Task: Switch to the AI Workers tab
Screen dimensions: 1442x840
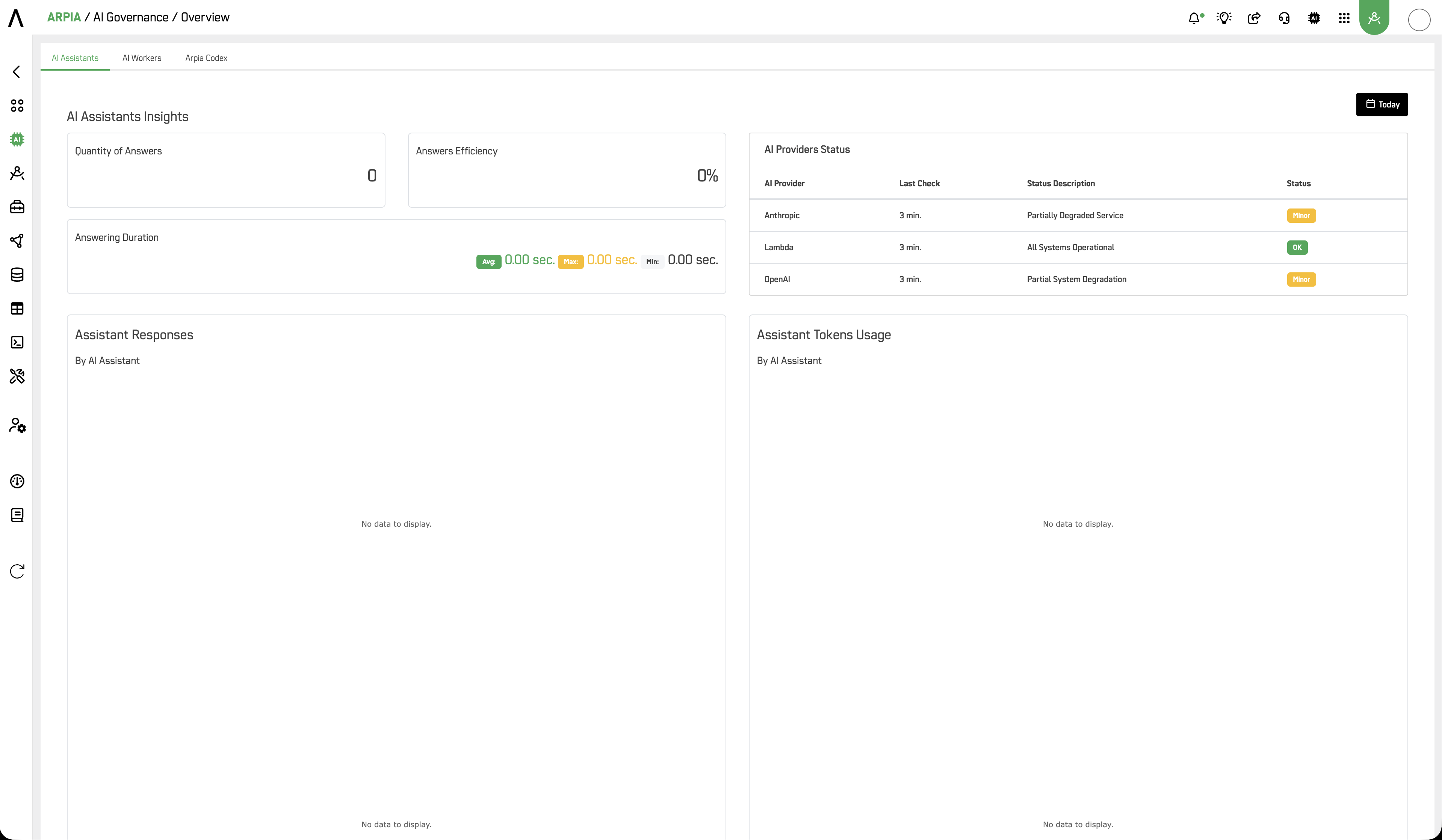Action: (142, 58)
